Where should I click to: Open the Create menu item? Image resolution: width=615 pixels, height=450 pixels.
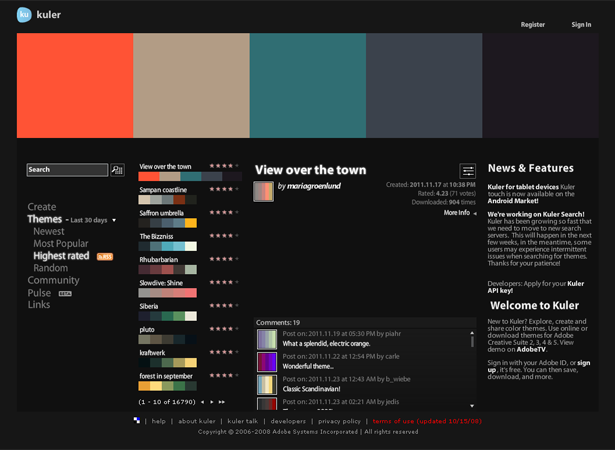[42, 207]
